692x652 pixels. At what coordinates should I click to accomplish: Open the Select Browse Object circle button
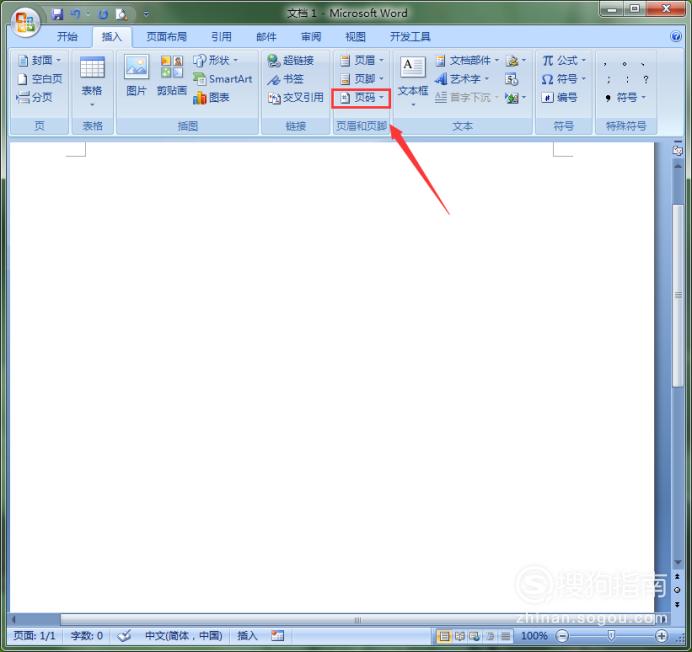[677, 590]
